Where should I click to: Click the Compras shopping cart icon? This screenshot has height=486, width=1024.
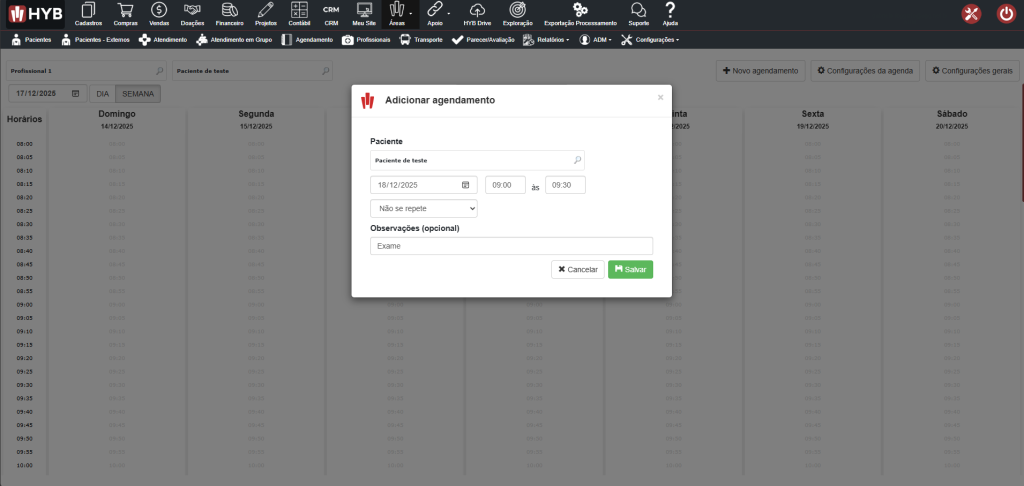[x=126, y=11]
